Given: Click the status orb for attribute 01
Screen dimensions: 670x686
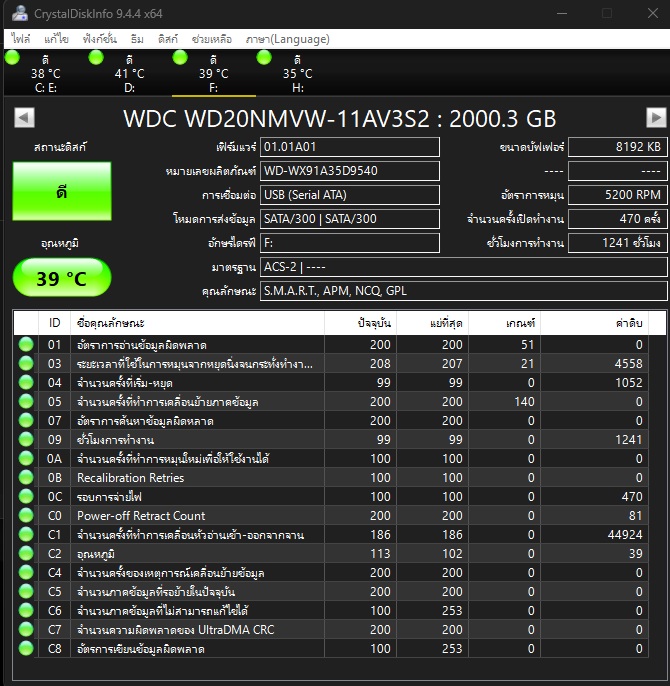Looking at the screenshot, I should (x=26, y=345).
